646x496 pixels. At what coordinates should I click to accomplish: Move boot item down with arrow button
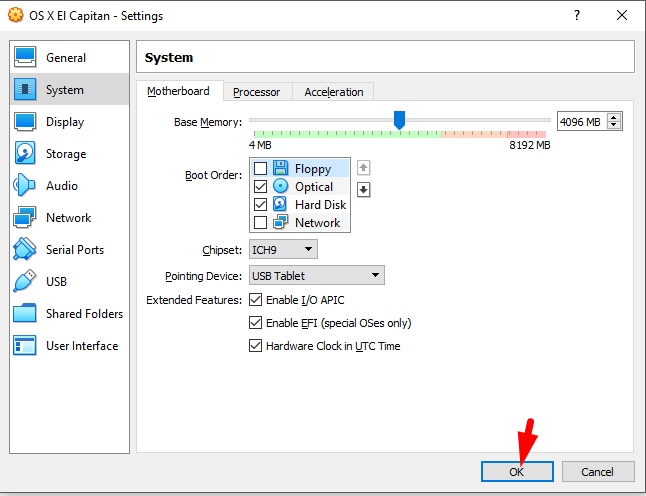coord(364,189)
